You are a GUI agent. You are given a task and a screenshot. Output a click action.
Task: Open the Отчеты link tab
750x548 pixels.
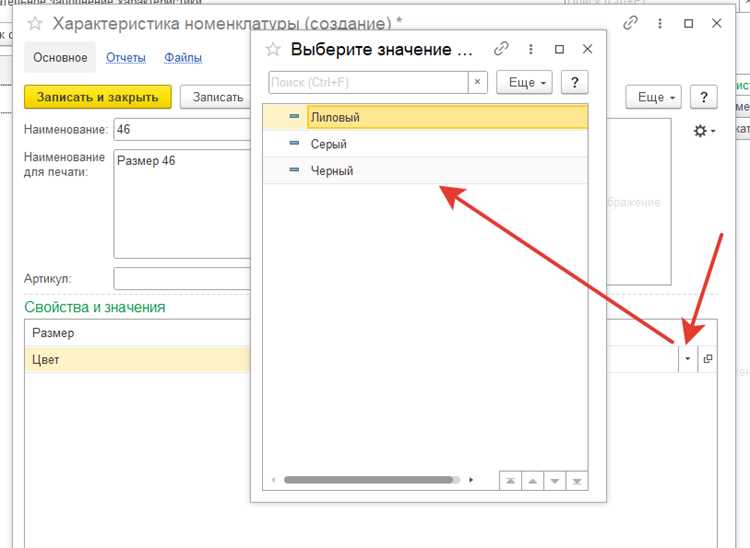coord(126,57)
